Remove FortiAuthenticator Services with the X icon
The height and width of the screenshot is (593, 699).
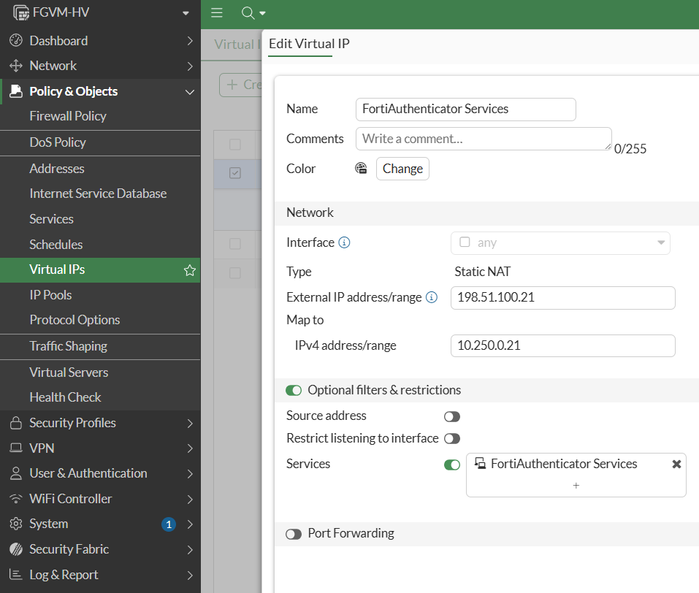point(676,464)
